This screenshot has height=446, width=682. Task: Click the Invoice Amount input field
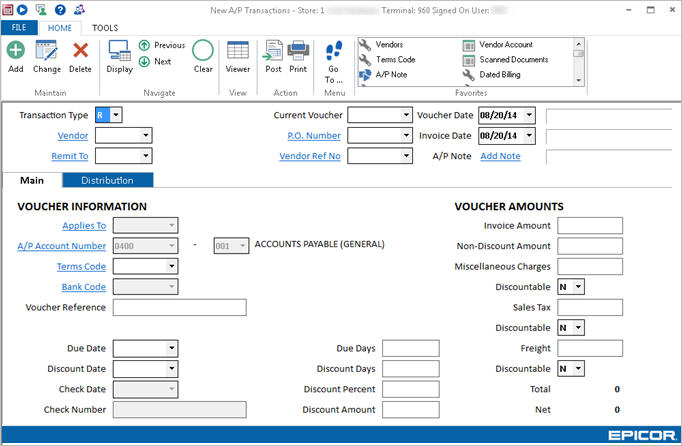tap(589, 226)
